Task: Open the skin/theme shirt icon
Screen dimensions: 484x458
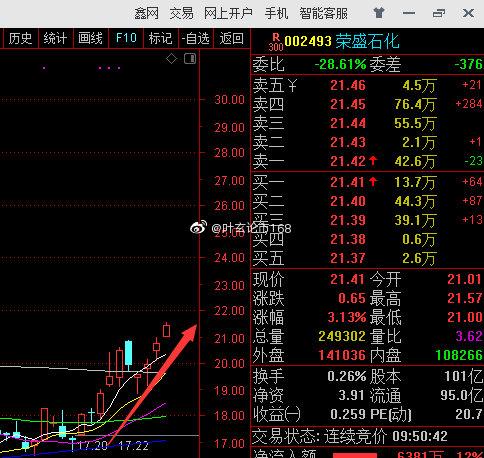Action: click(x=379, y=13)
